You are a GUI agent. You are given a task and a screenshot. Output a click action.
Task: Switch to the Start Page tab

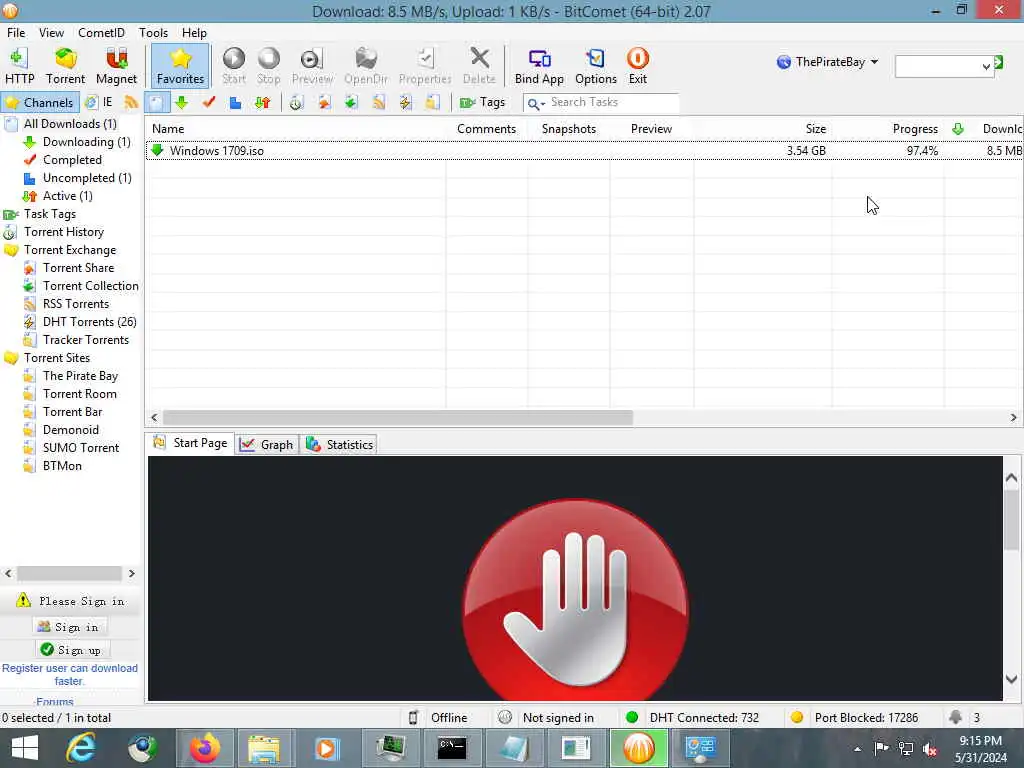coord(191,443)
